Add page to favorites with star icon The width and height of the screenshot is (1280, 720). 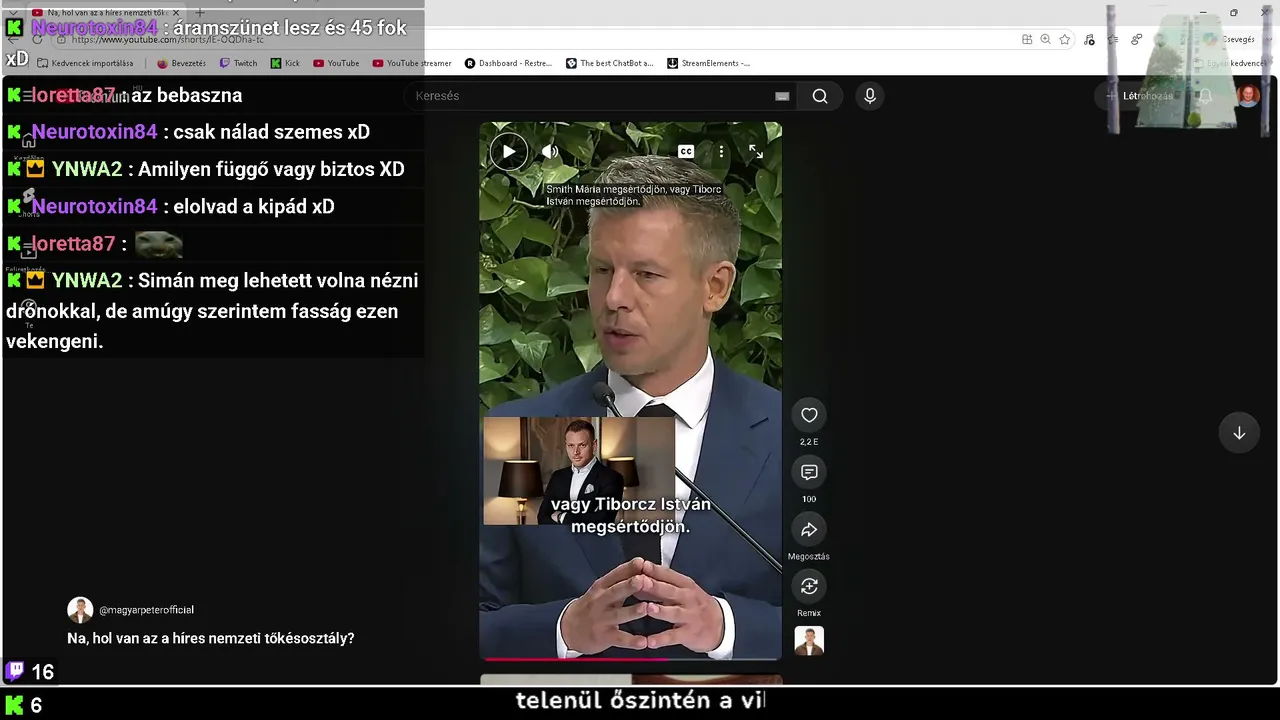tap(1065, 39)
